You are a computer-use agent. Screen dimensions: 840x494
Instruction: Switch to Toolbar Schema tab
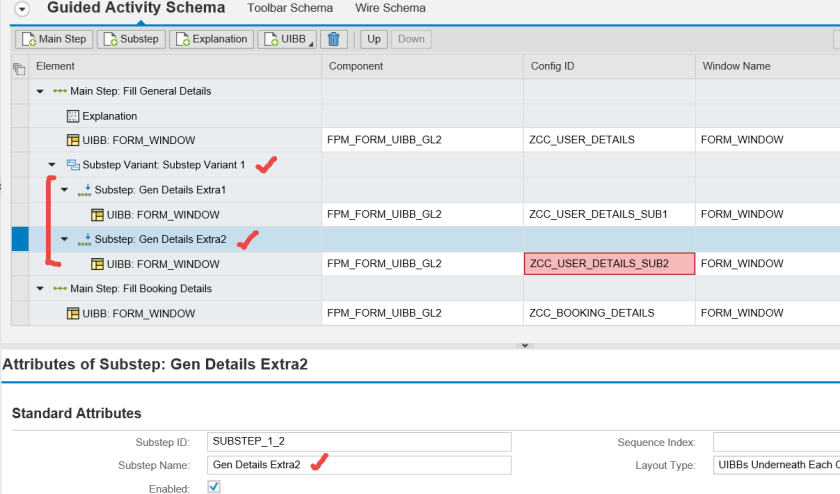tap(290, 8)
